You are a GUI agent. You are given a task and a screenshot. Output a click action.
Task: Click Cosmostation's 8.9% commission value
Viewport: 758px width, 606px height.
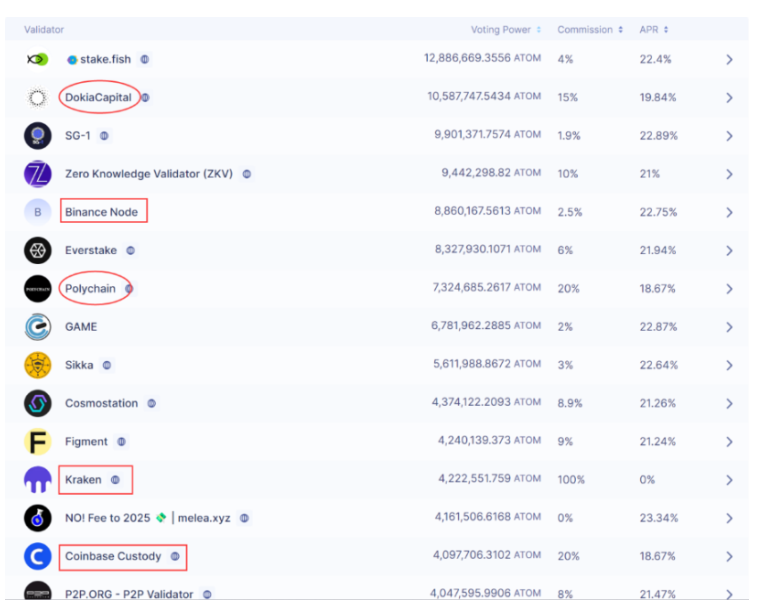[x=569, y=403]
